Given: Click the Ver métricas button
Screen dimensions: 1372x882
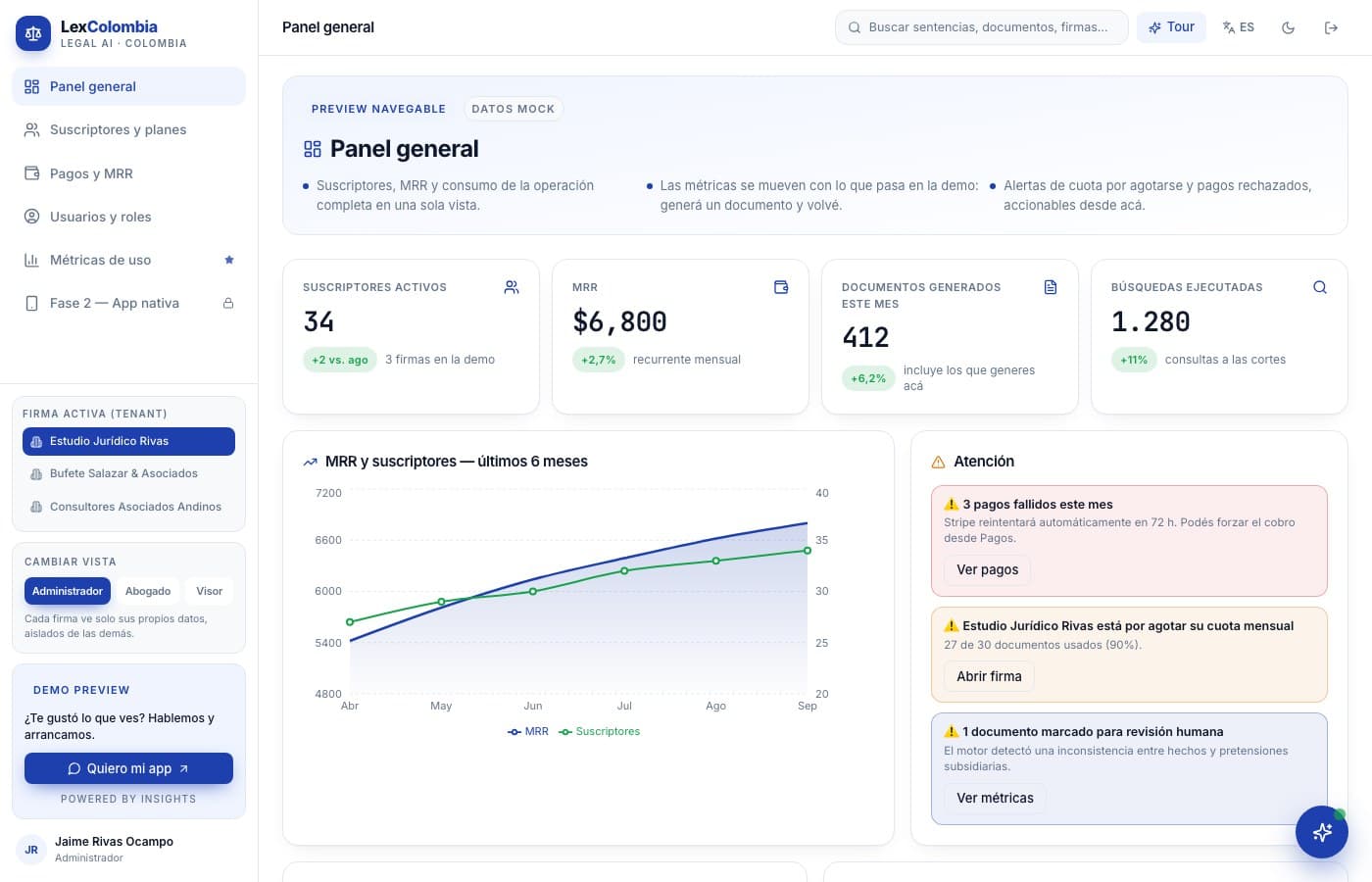Looking at the screenshot, I should 995,798.
